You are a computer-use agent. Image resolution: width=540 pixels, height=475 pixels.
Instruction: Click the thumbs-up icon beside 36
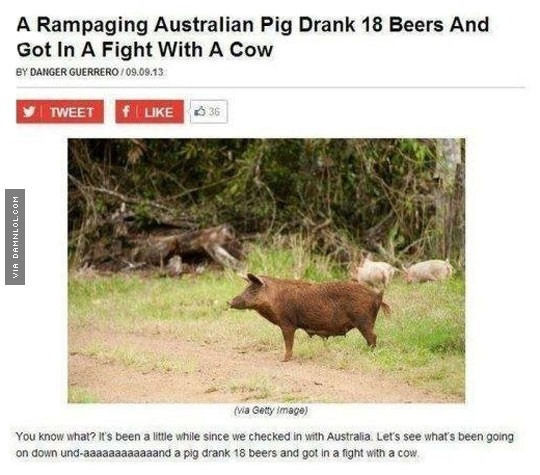tap(200, 111)
